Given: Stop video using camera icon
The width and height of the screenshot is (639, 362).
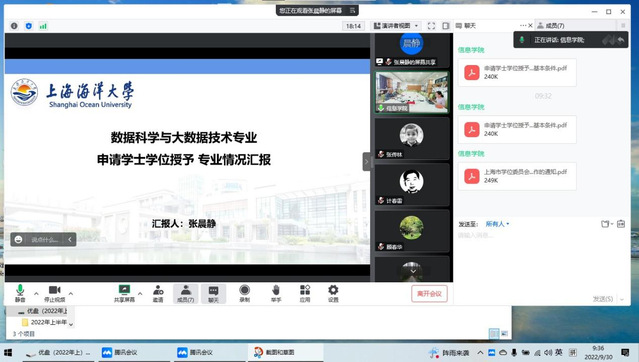Looking at the screenshot, I should [x=54, y=293].
